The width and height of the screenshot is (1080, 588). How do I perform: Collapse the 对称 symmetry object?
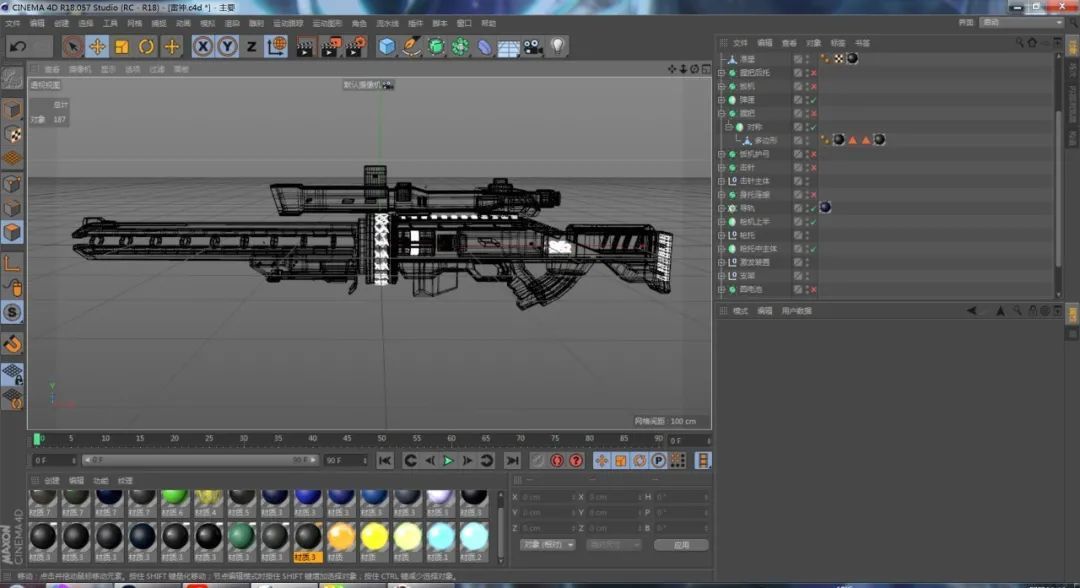(x=729, y=127)
